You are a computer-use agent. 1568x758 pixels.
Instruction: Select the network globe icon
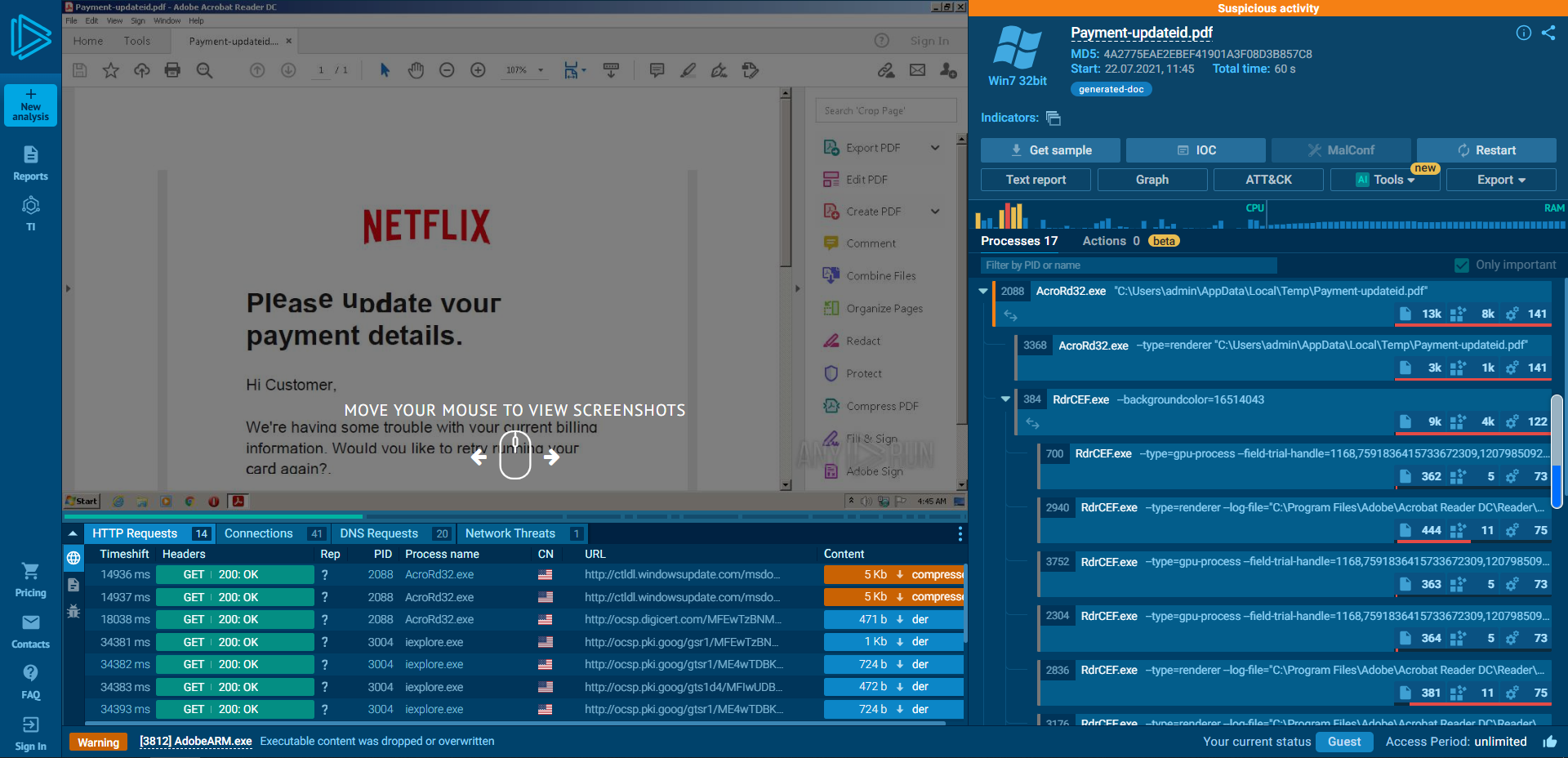point(73,558)
